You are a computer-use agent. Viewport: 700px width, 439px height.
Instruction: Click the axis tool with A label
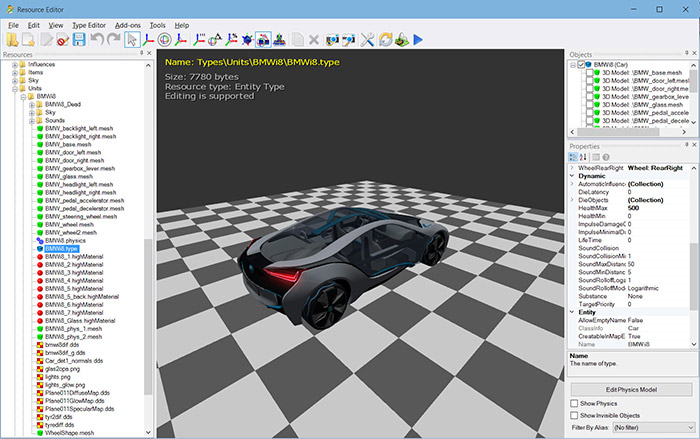tap(214, 40)
